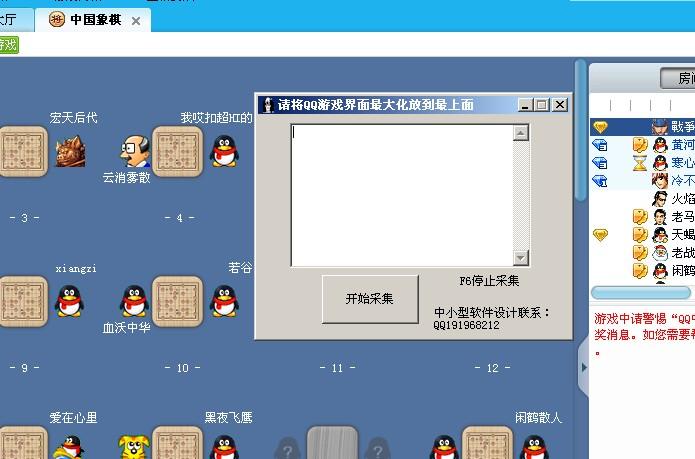This screenshot has height=459, width=695.
Task: Click the yellow diamond icon in 戰爭 row
Action: point(600,127)
